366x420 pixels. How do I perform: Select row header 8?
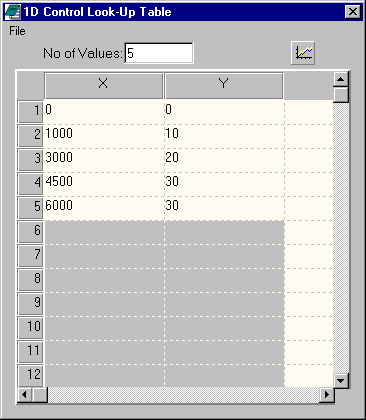coord(30,280)
